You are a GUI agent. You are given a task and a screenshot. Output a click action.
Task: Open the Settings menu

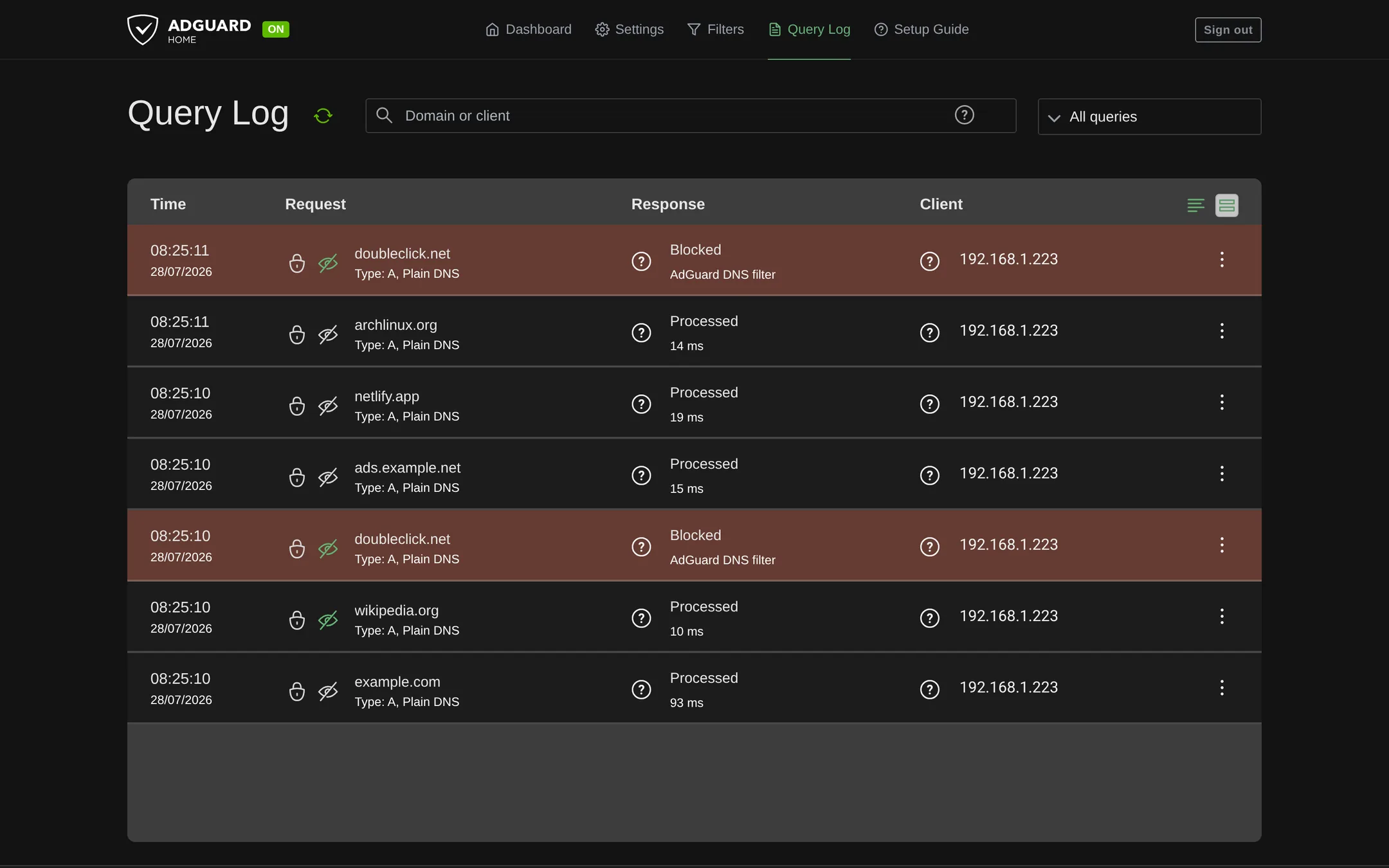pyautogui.click(x=629, y=30)
